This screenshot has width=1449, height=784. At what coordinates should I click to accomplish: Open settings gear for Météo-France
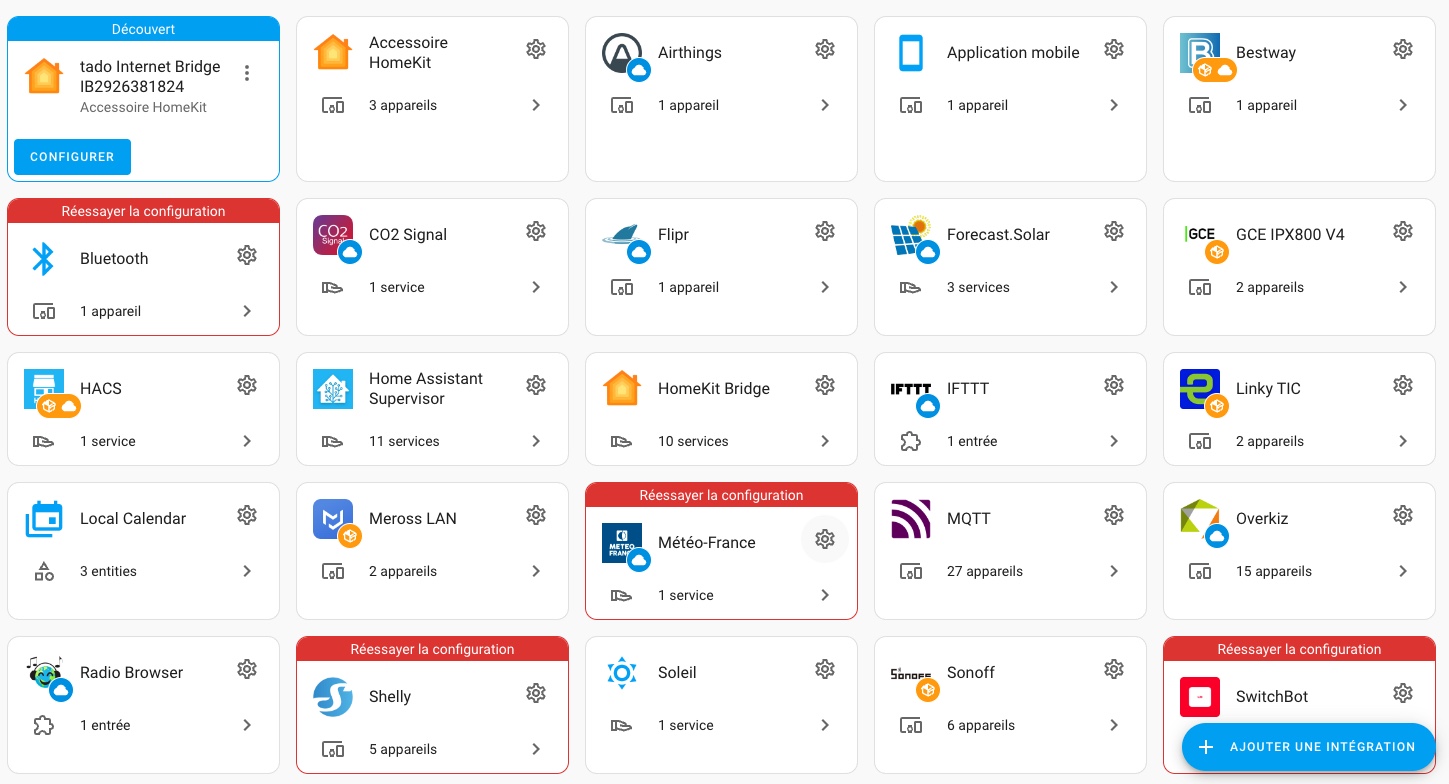(x=824, y=540)
